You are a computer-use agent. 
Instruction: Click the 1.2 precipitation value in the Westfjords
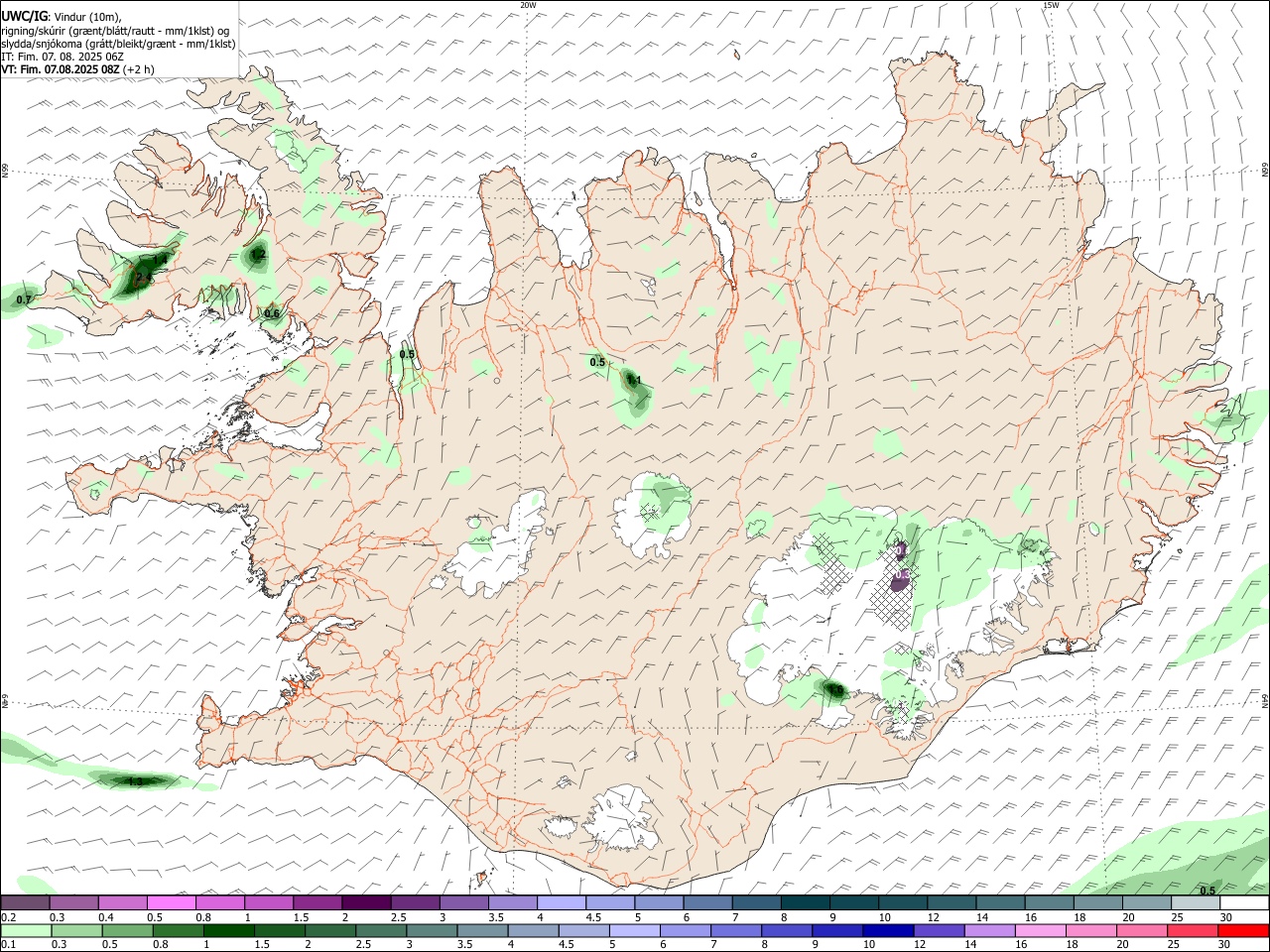(258, 255)
